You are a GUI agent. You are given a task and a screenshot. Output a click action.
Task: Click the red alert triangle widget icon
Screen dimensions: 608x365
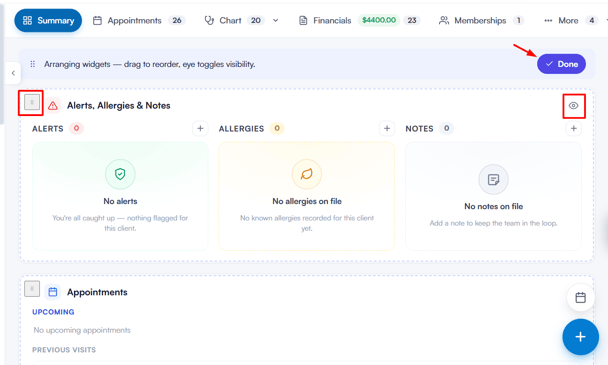point(53,106)
